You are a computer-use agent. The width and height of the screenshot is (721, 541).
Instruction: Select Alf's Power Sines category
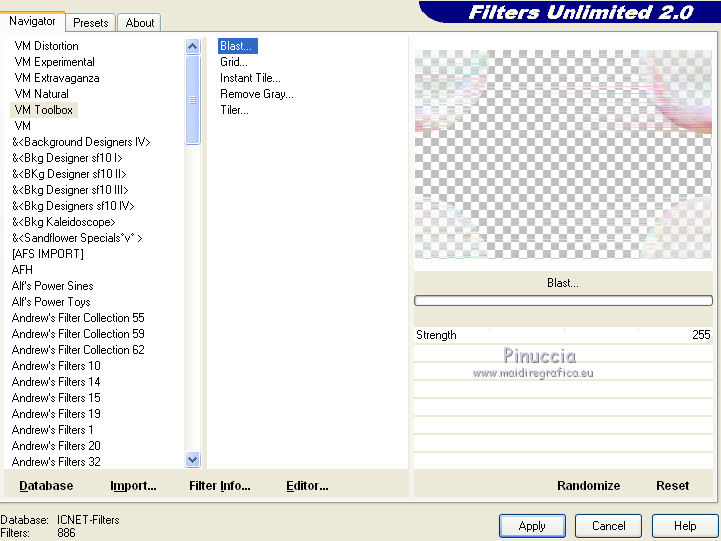[x=52, y=286]
